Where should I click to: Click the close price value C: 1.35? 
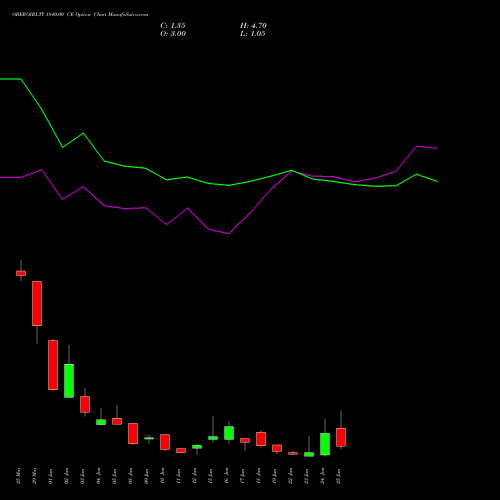click(173, 26)
